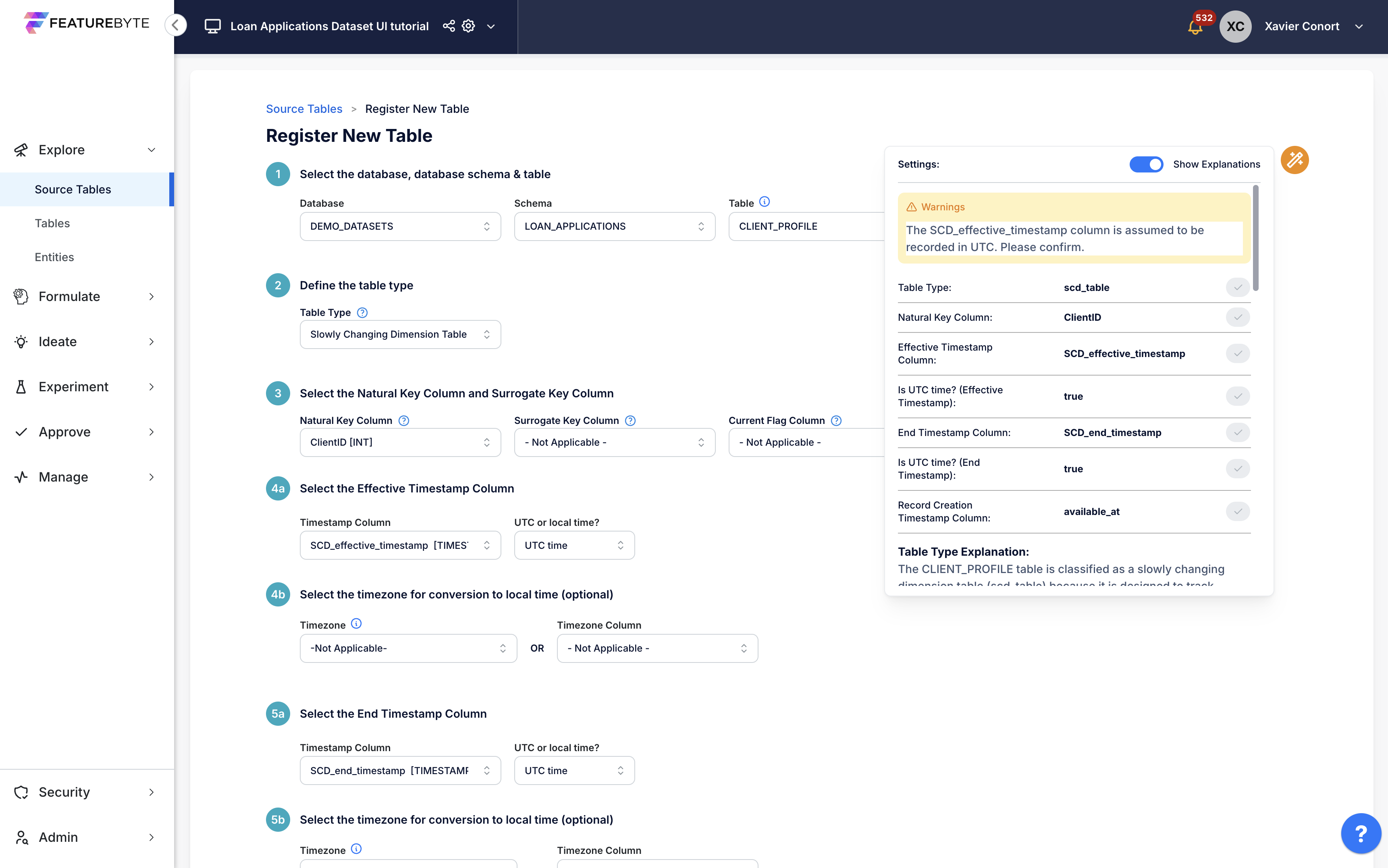
Task: Click Surrogate Key Column help icon
Action: click(x=630, y=421)
